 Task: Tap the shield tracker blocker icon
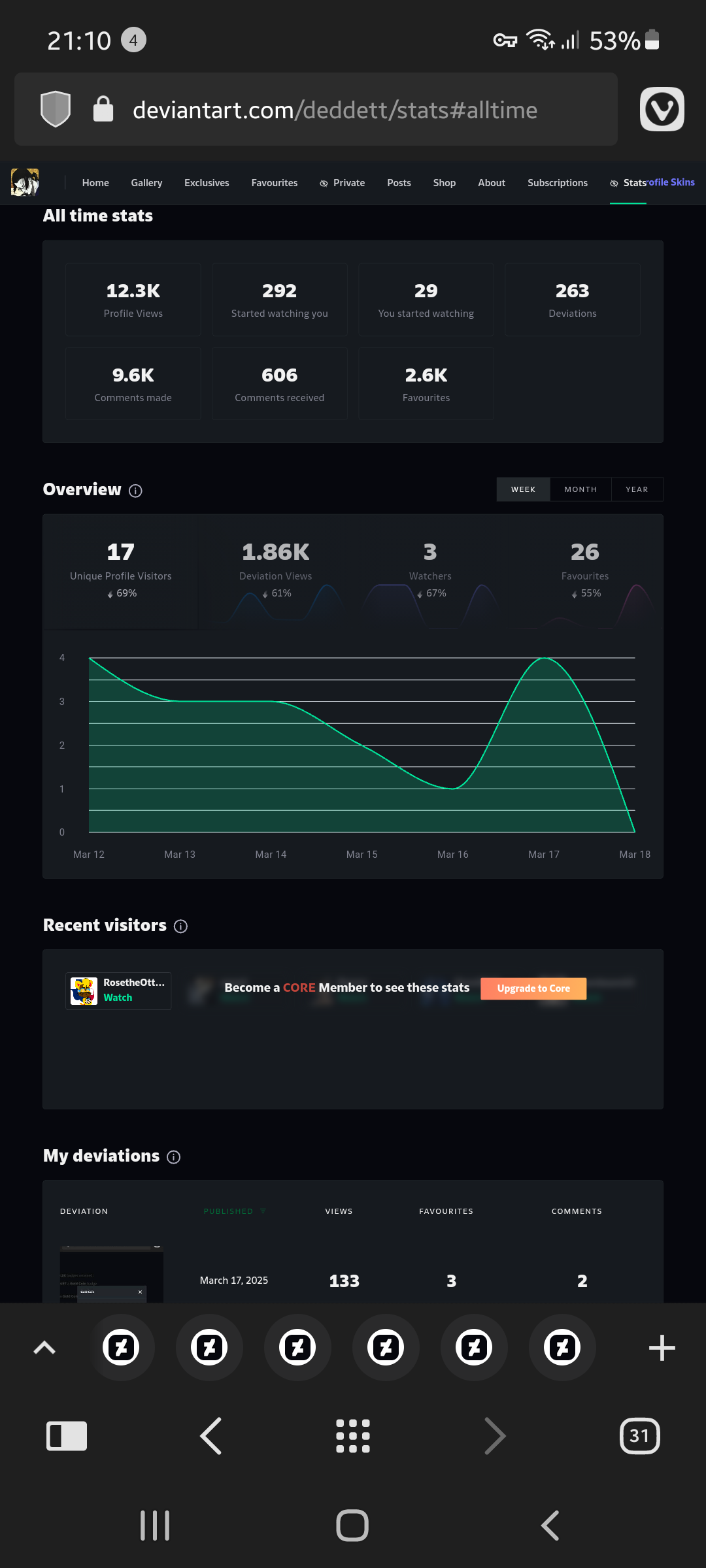click(x=56, y=109)
